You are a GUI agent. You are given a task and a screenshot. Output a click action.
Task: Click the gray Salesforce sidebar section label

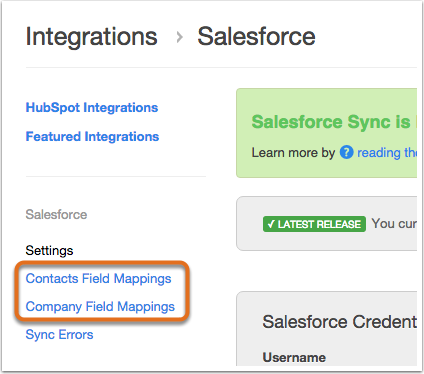[56, 214]
